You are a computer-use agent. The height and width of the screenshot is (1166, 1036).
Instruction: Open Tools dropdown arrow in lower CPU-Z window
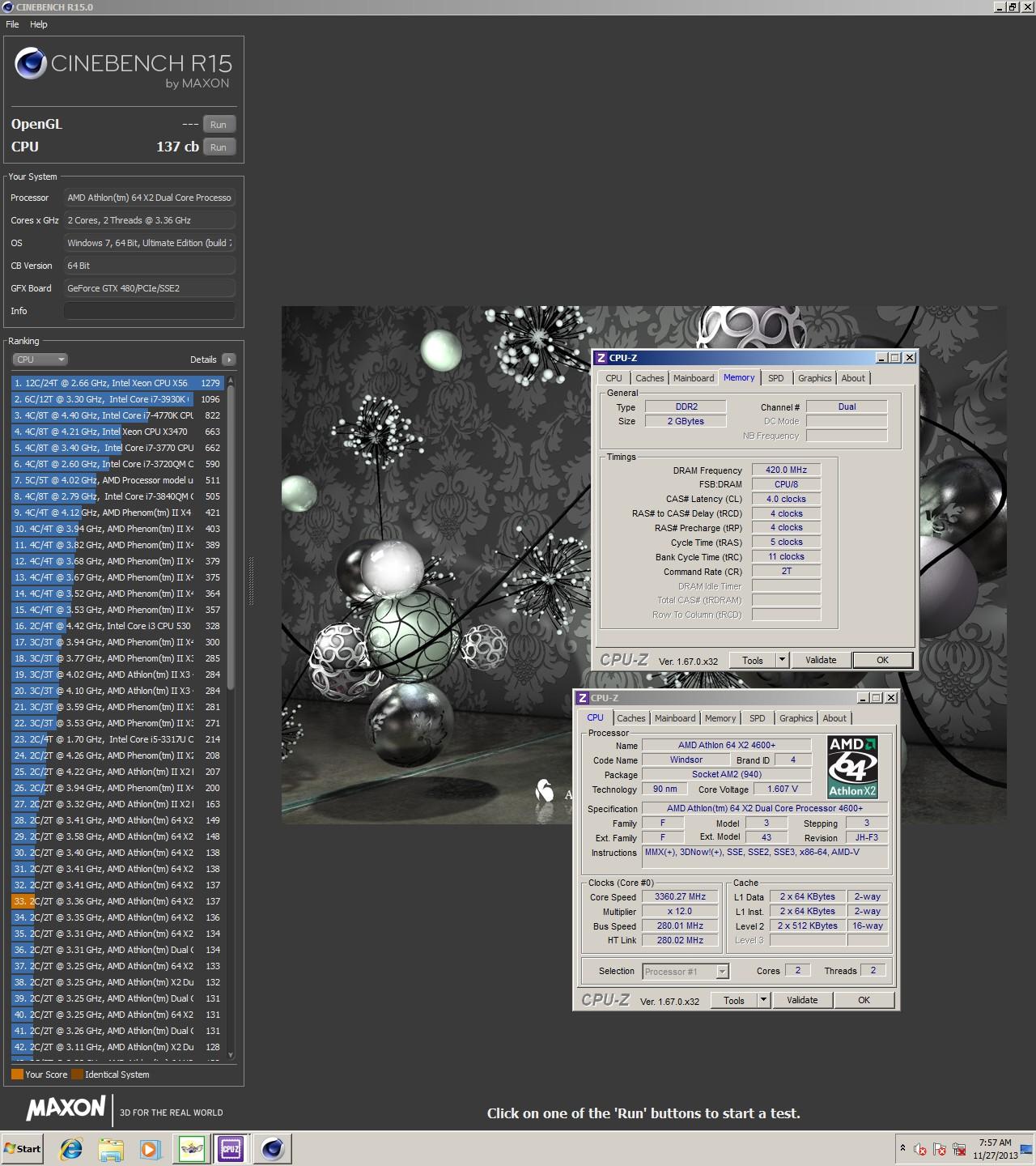point(763,1000)
